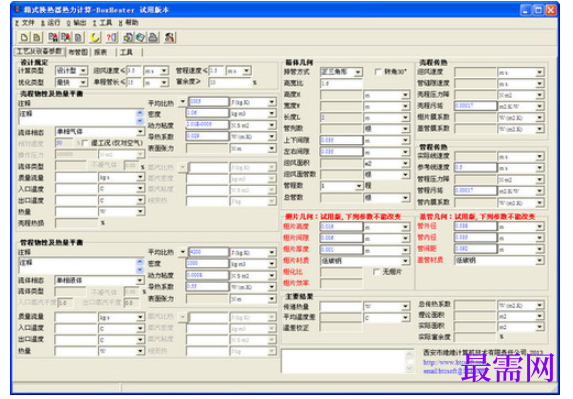Screen dimensions: 573x399
Task: Open the 传递热量 unit dropdown
Action: pos(405,306)
